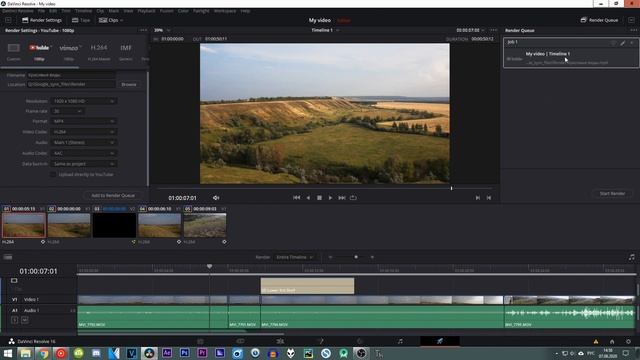Open Chrome from the taskbar
640x360 pixels.
click(x=43, y=353)
